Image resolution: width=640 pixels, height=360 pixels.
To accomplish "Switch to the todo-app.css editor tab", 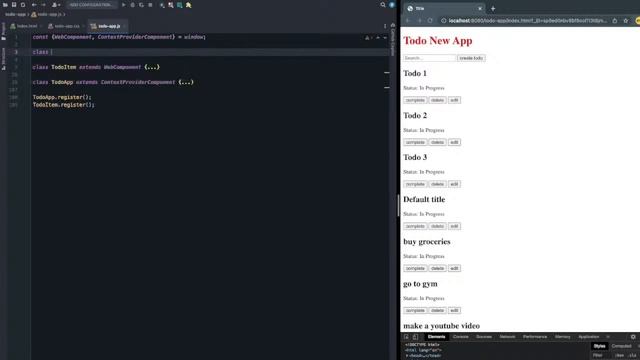I will click(67, 26).
